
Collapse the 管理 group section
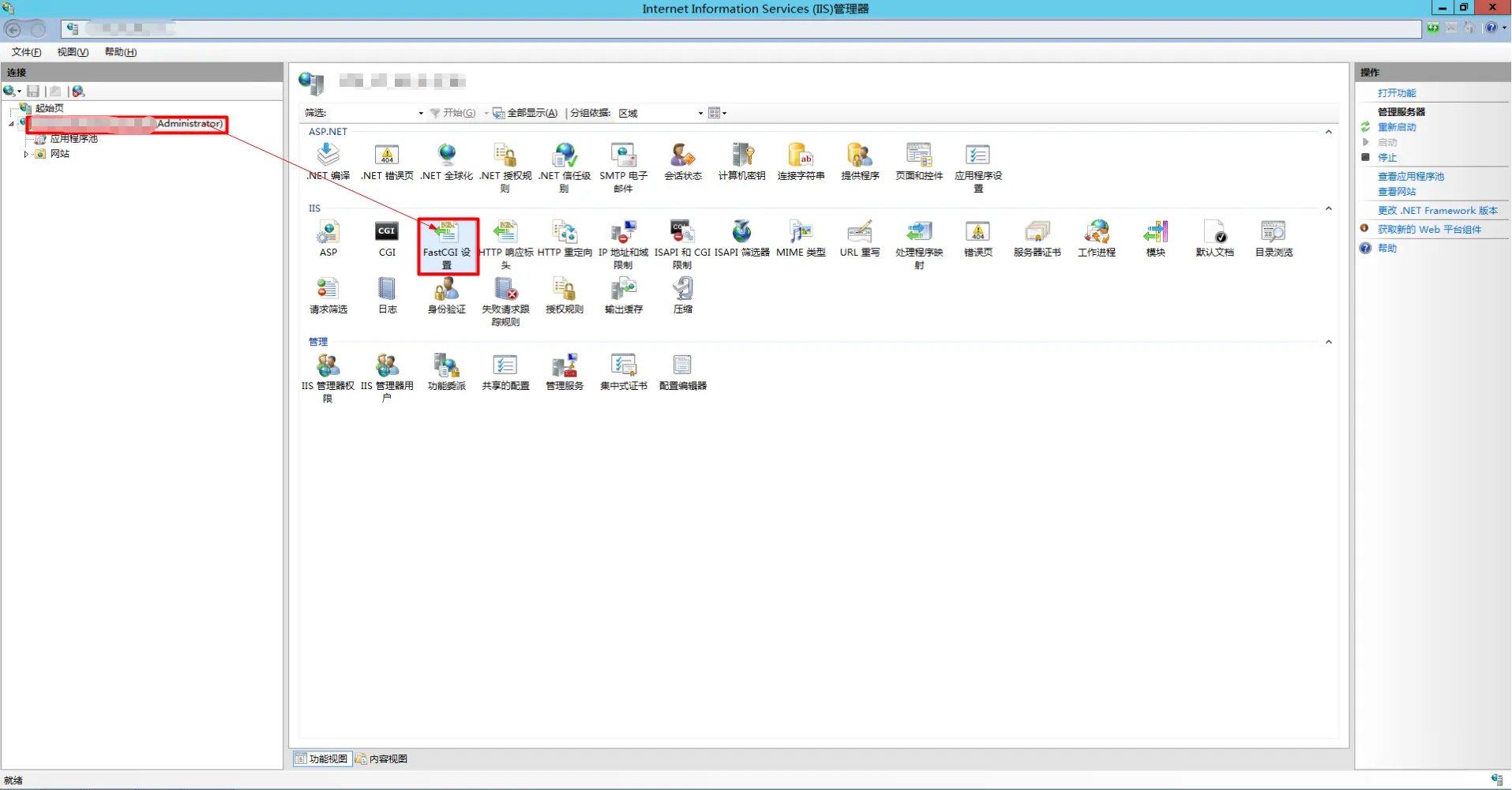tap(1329, 342)
